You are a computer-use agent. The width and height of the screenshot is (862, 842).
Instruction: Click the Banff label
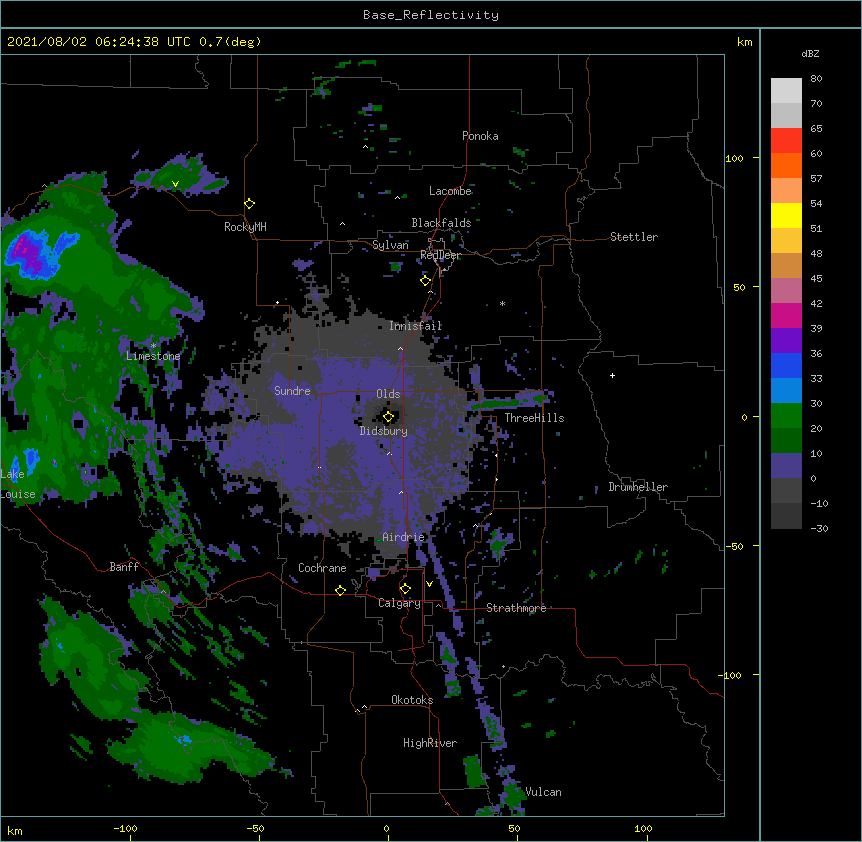[x=124, y=567]
